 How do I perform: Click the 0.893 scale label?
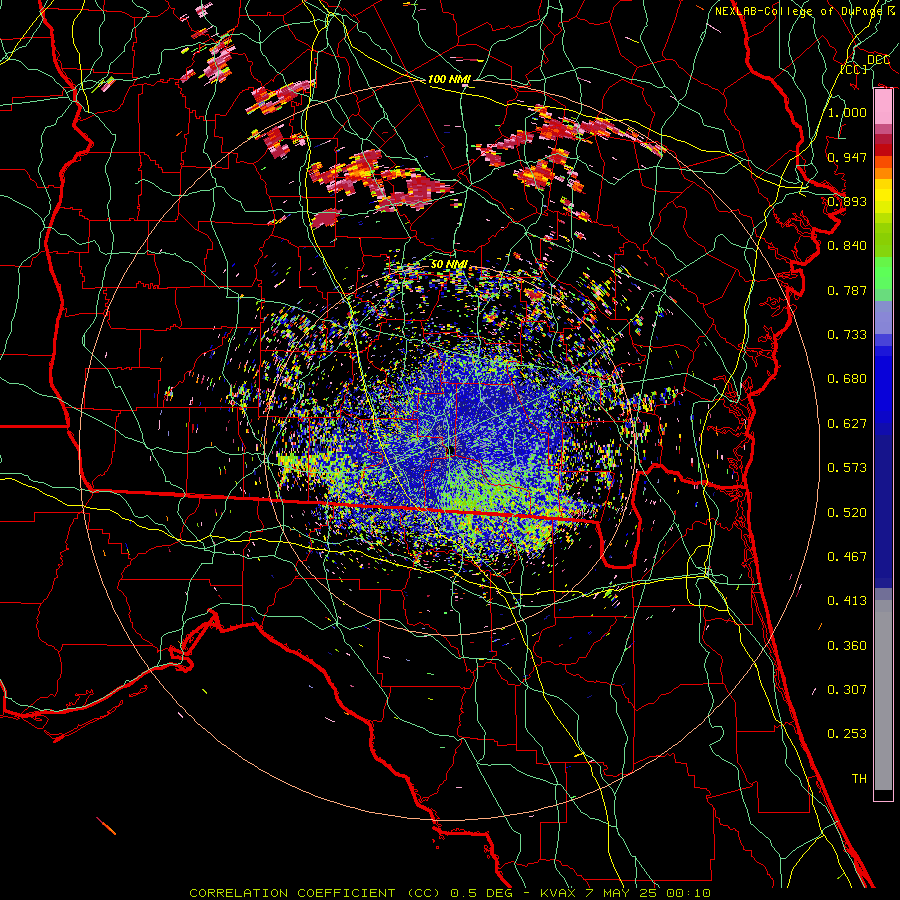click(x=847, y=201)
